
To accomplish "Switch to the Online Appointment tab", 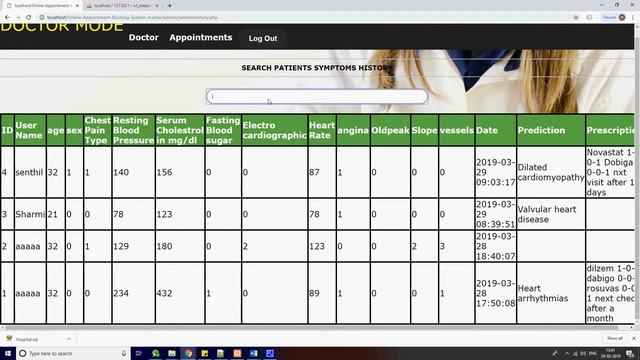I will tap(42, 6).
